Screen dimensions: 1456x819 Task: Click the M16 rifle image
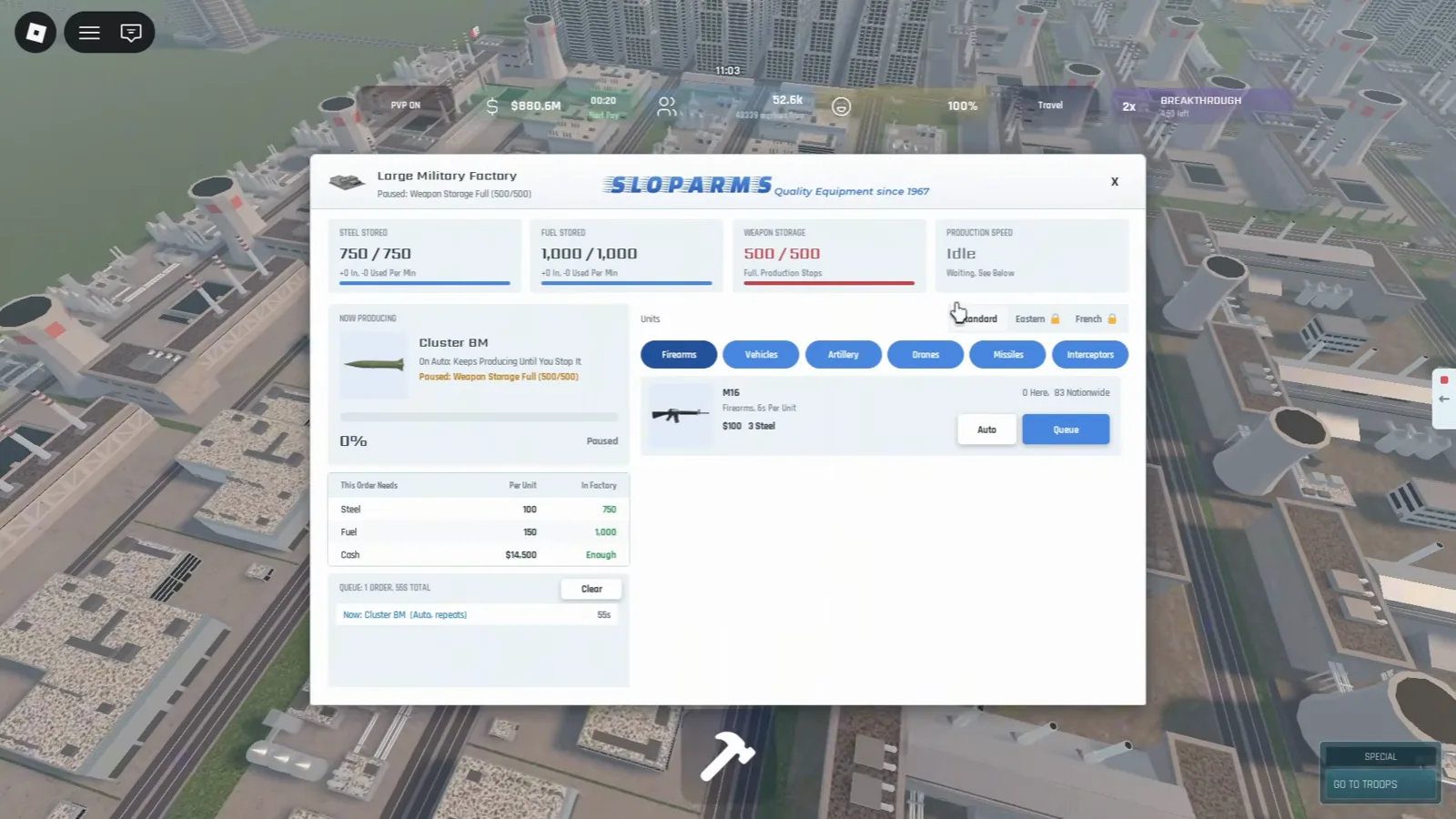click(679, 415)
